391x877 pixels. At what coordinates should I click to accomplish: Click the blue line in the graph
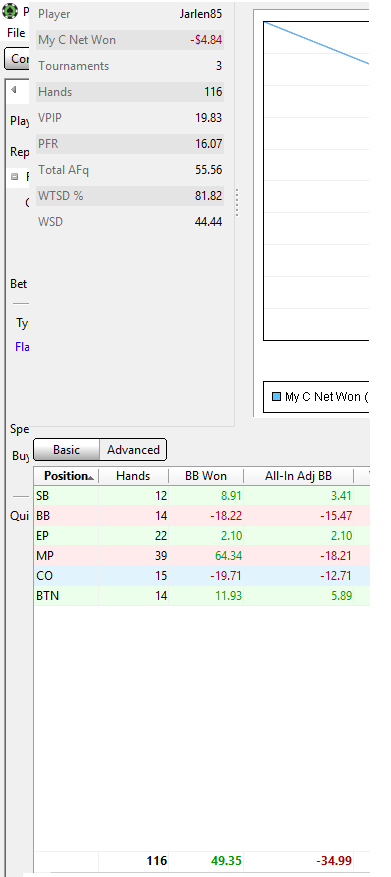317,43
